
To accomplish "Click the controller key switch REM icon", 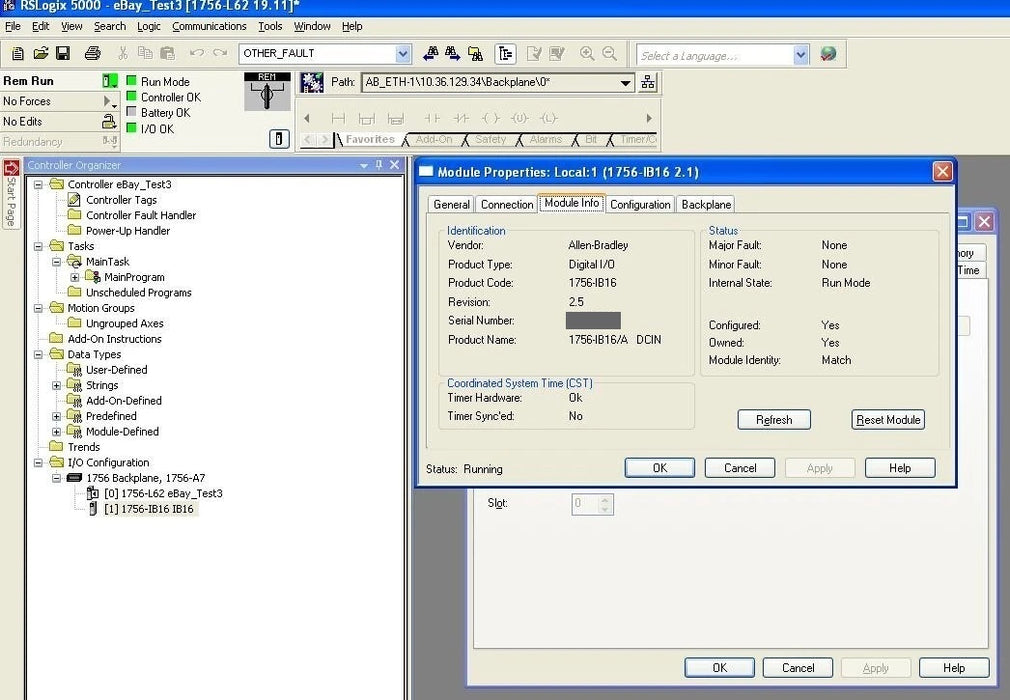I will tap(267, 91).
